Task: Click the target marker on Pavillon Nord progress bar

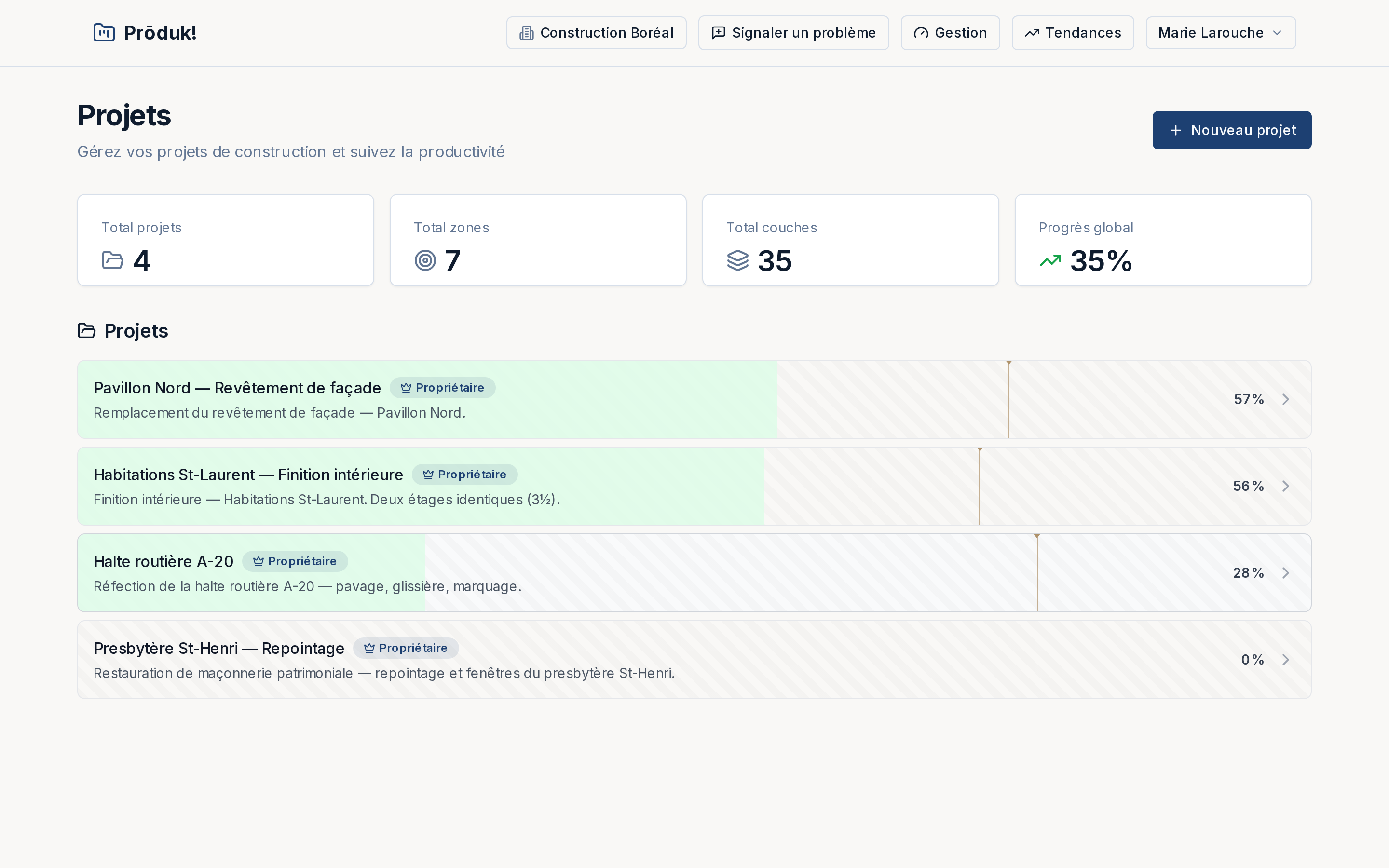Action: pos(1008,399)
